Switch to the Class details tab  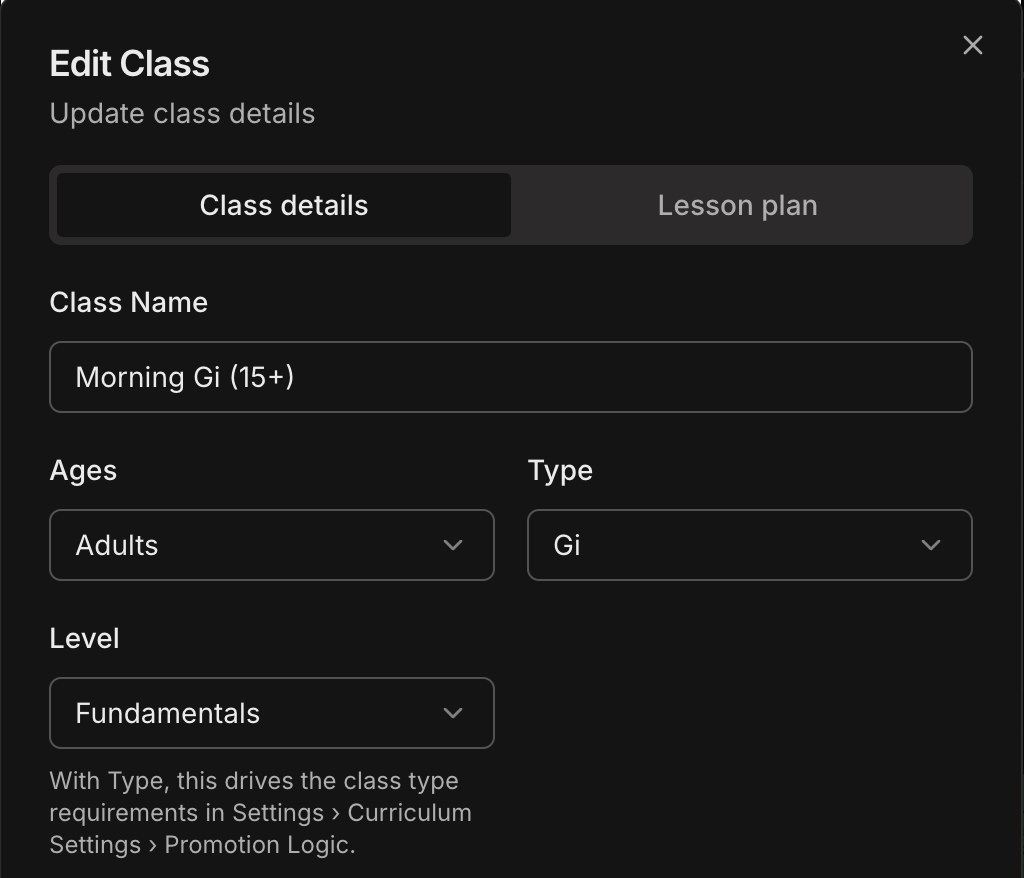pos(283,205)
